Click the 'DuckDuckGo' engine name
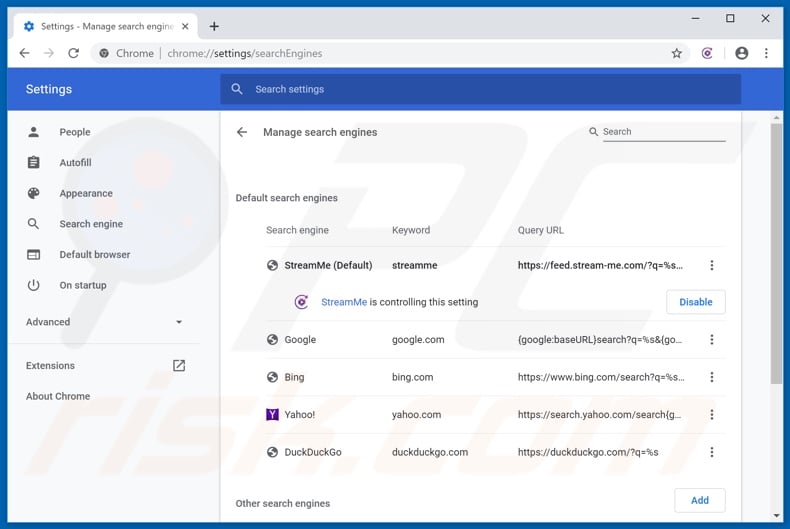Viewport: 790px width, 529px height. click(313, 452)
